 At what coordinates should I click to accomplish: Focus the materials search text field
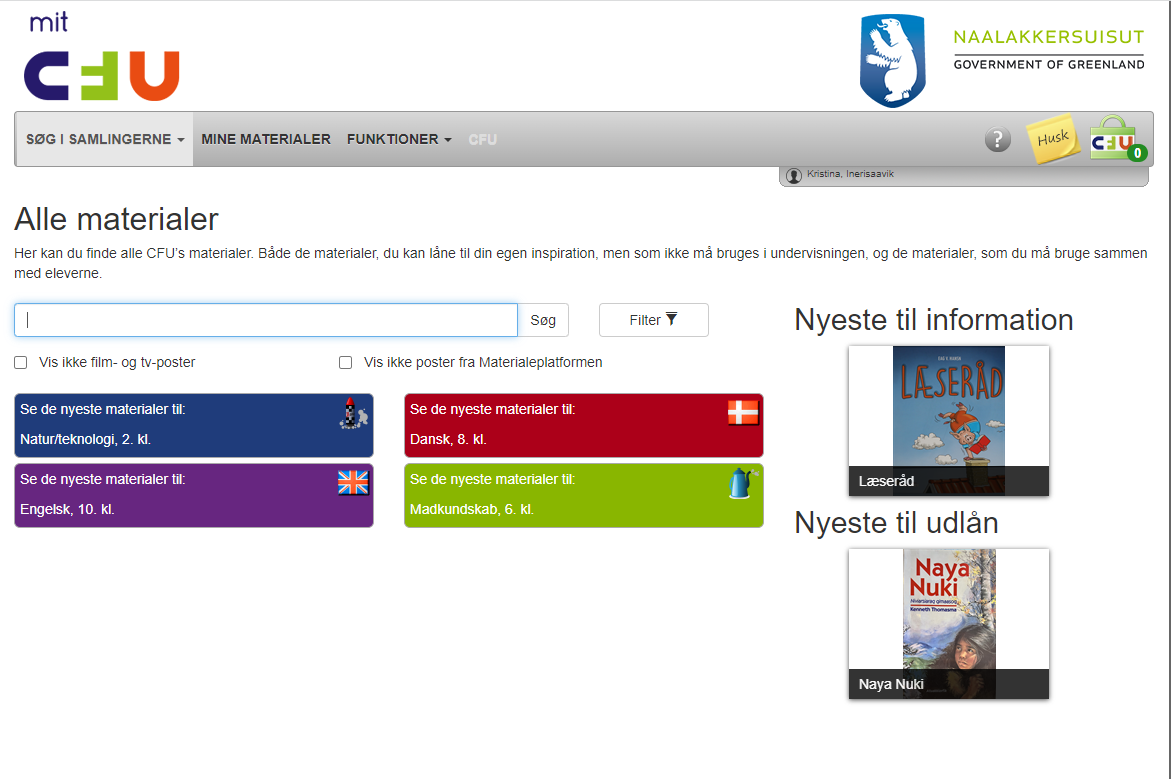tap(266, 320)
